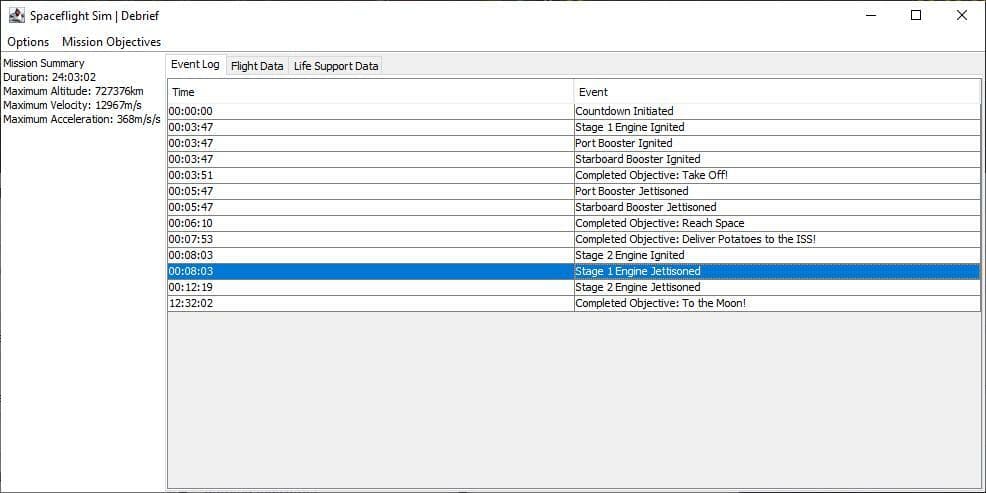This screenshot has width=986, height=493.
Task: Select the Starboard Booster Ignited event
Action: (x=573, y=159)
